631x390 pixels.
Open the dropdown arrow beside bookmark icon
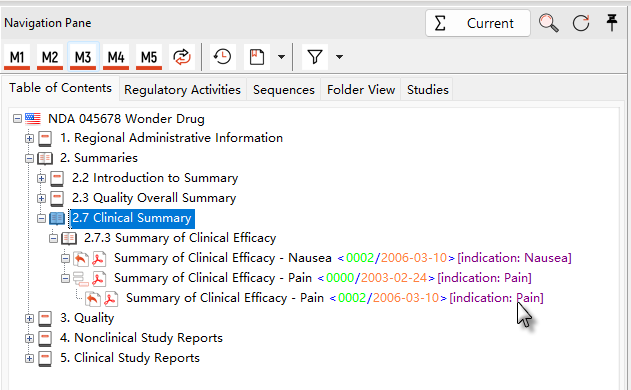[x=282, y=57]
